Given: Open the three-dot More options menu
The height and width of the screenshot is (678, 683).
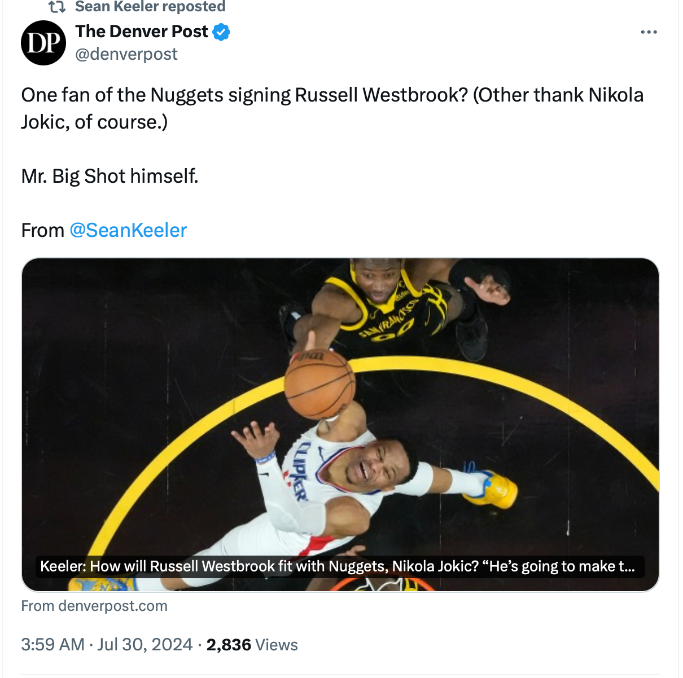Looking at the screenshot, I should pyautogui.click(x=649, y=32).
